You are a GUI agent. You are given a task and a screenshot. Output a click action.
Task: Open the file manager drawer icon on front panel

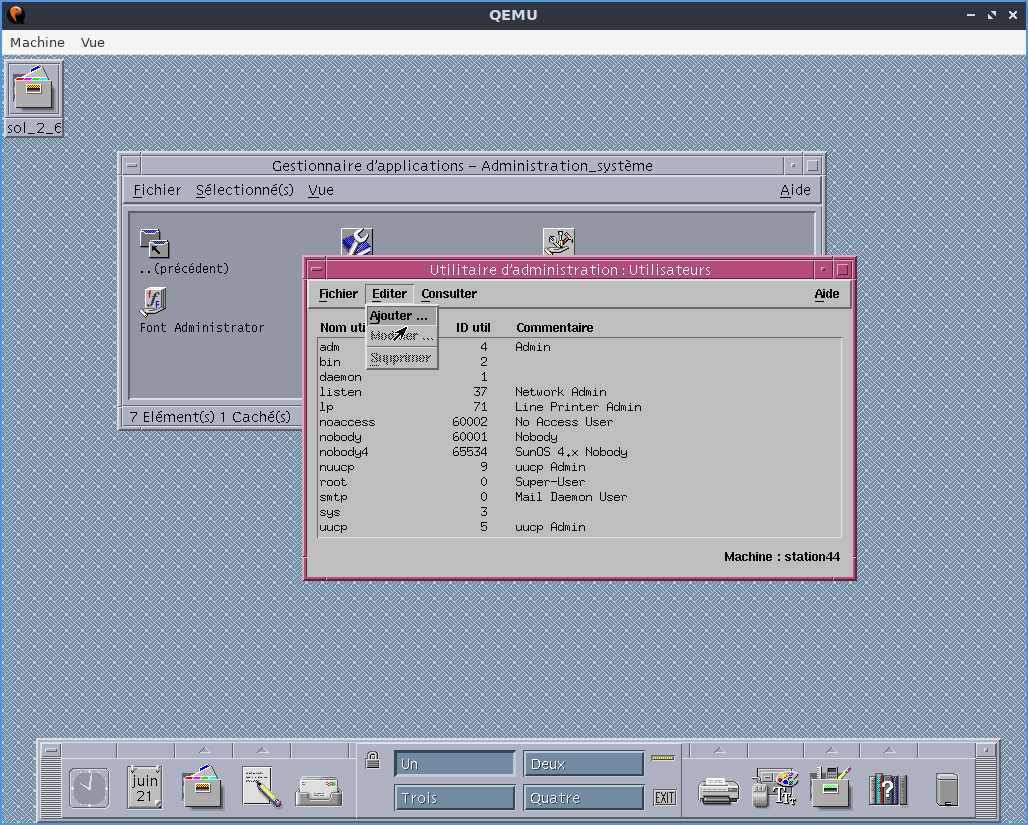pyautogui.click(x=203, y=786)
